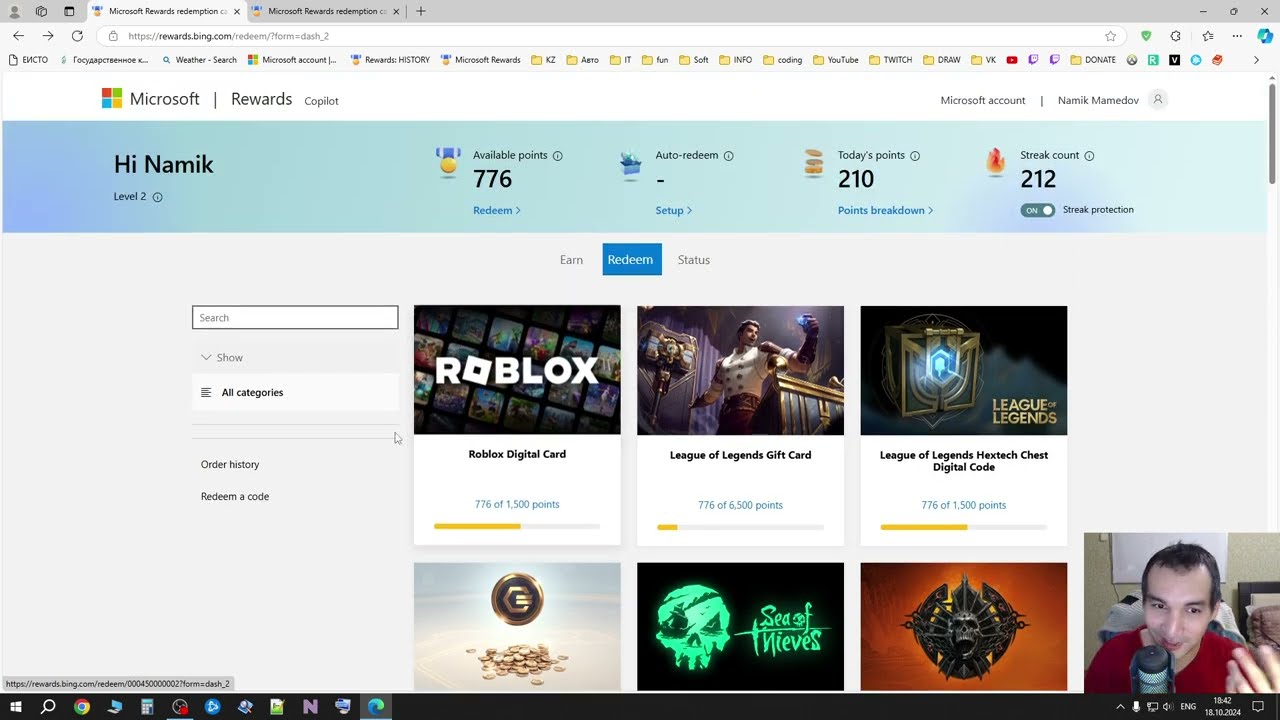Open Calculator from the taskbar
1280x720 pixels.
click(147, 707)
